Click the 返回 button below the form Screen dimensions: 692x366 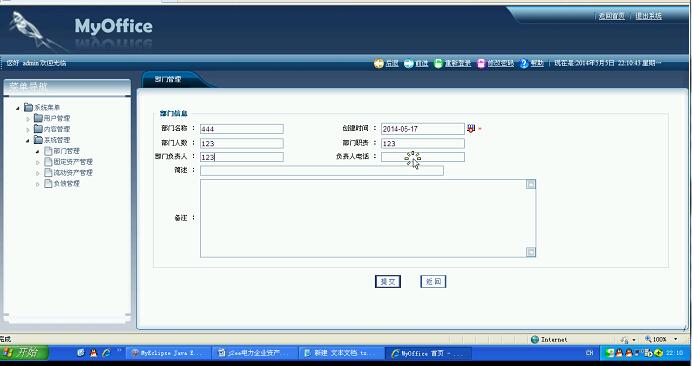pyautogui.click(x=433, y=282)
